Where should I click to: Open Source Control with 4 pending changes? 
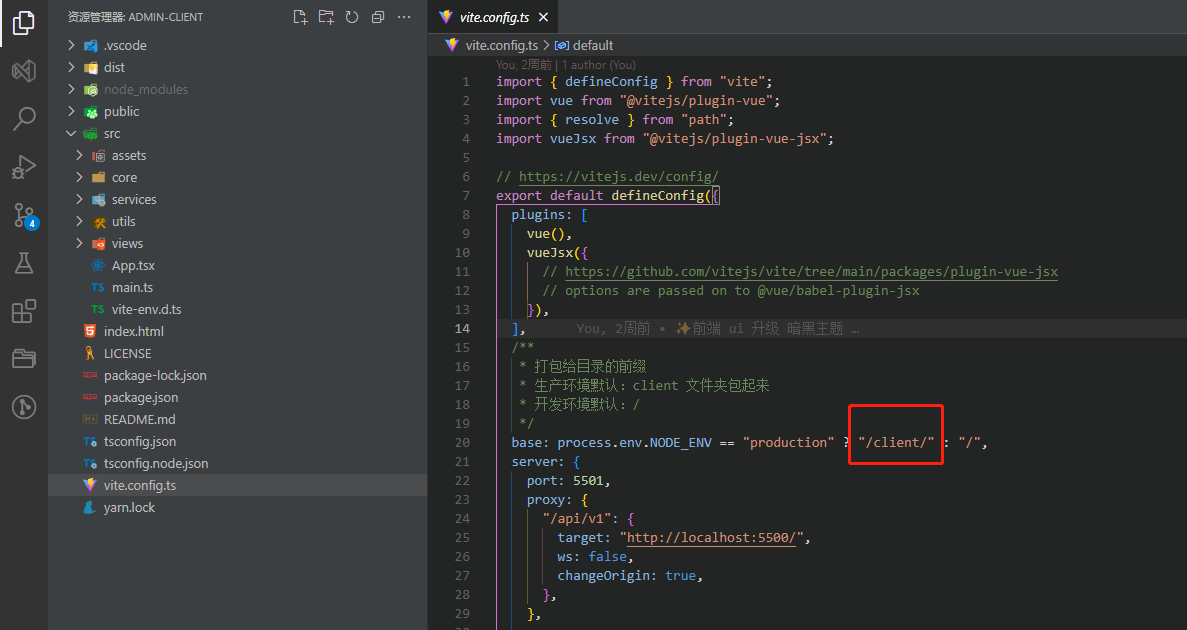tap(24, 215)
